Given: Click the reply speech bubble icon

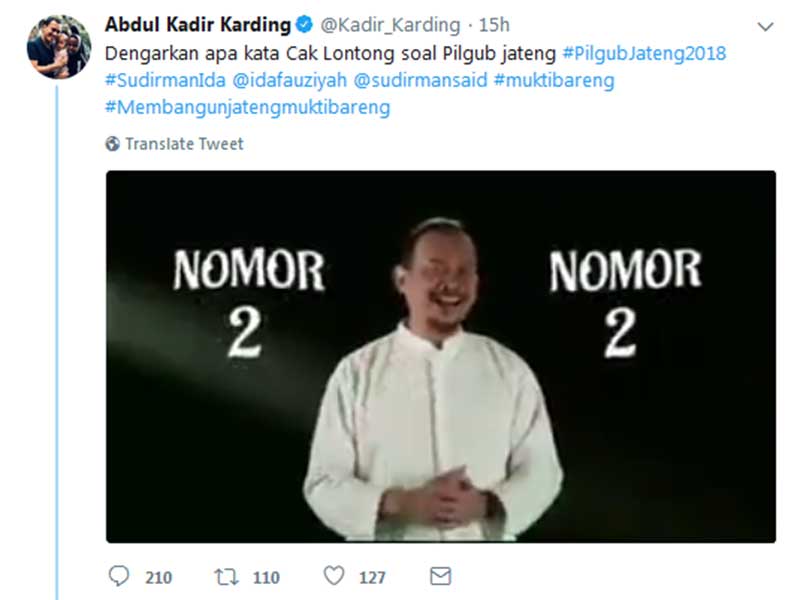Looking at the screenshot, I should (x=119, y=576).
